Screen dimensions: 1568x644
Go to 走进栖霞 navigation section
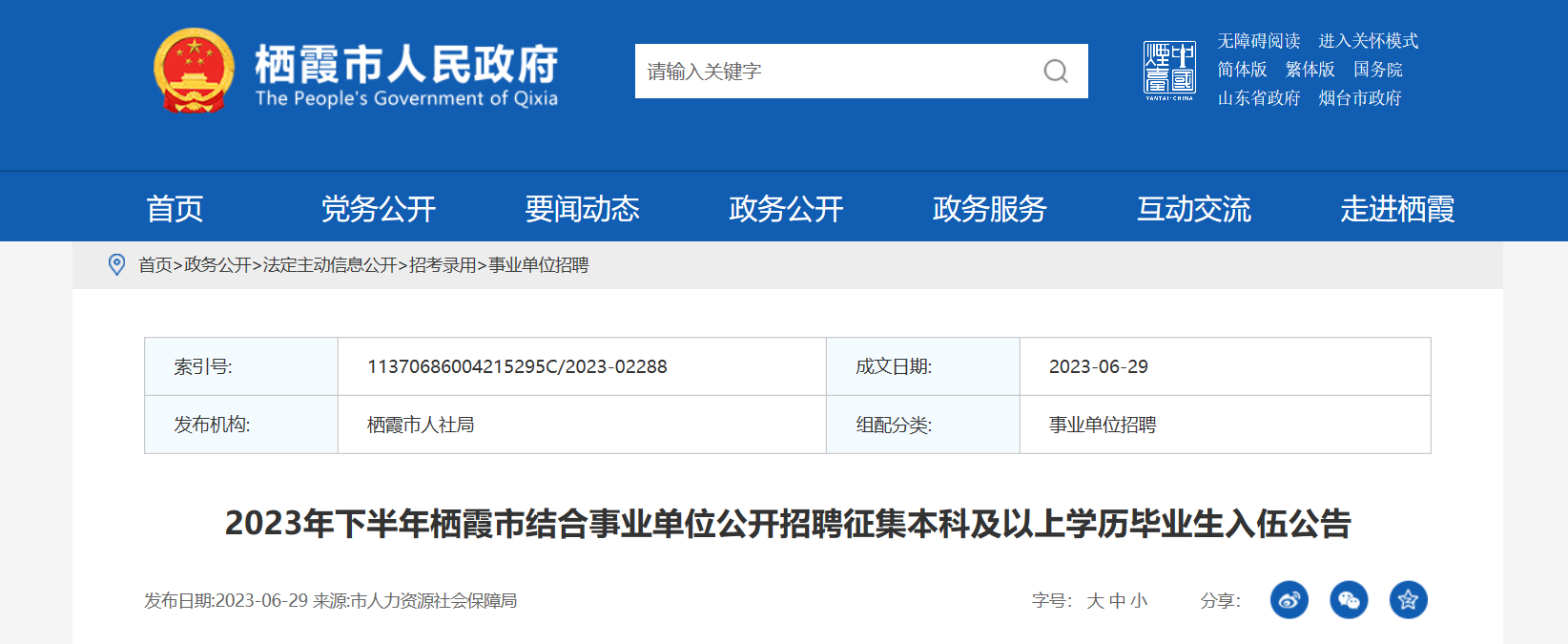coord(1397,209)
